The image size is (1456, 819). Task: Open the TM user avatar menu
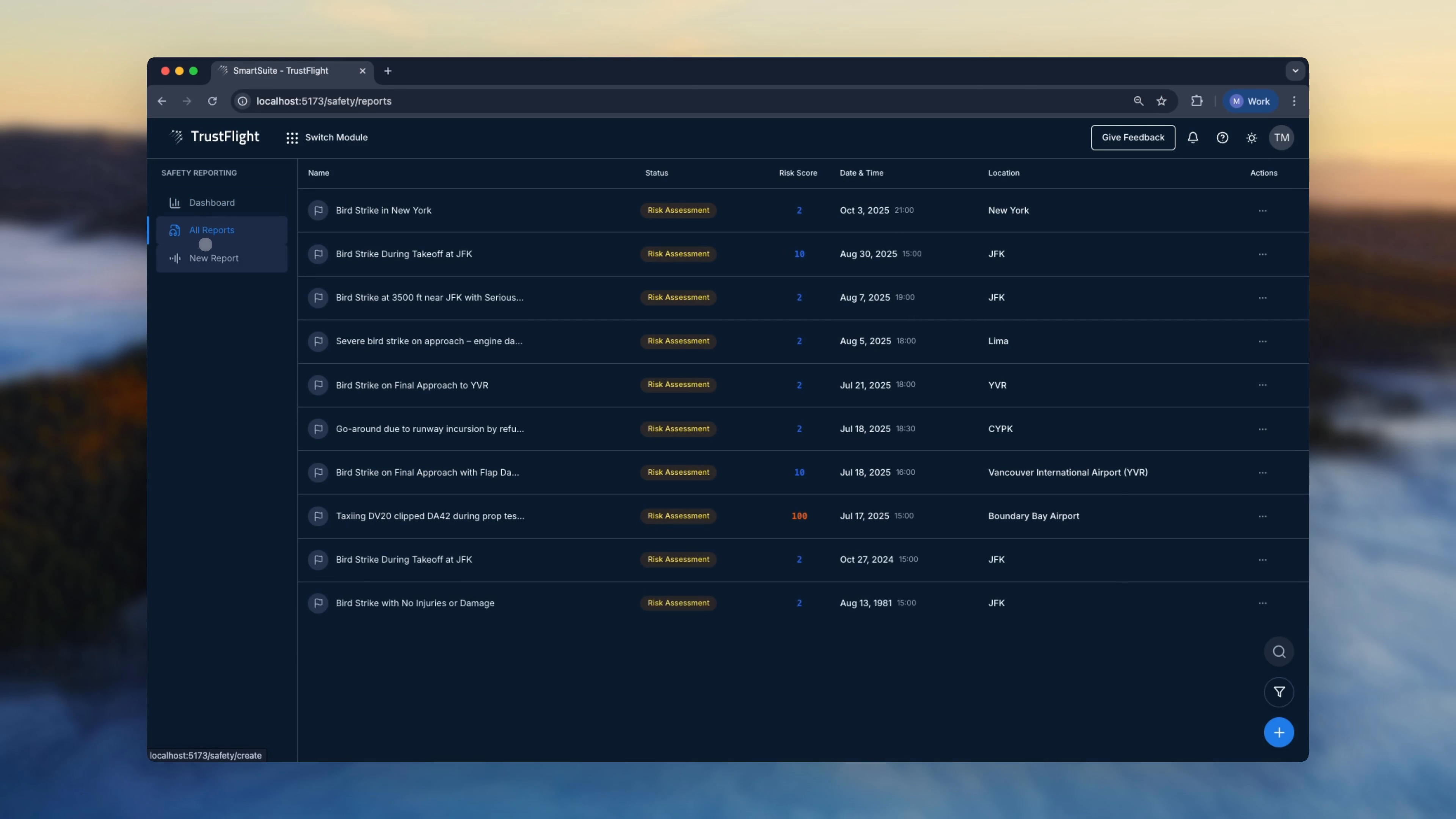coord(1281,137)
